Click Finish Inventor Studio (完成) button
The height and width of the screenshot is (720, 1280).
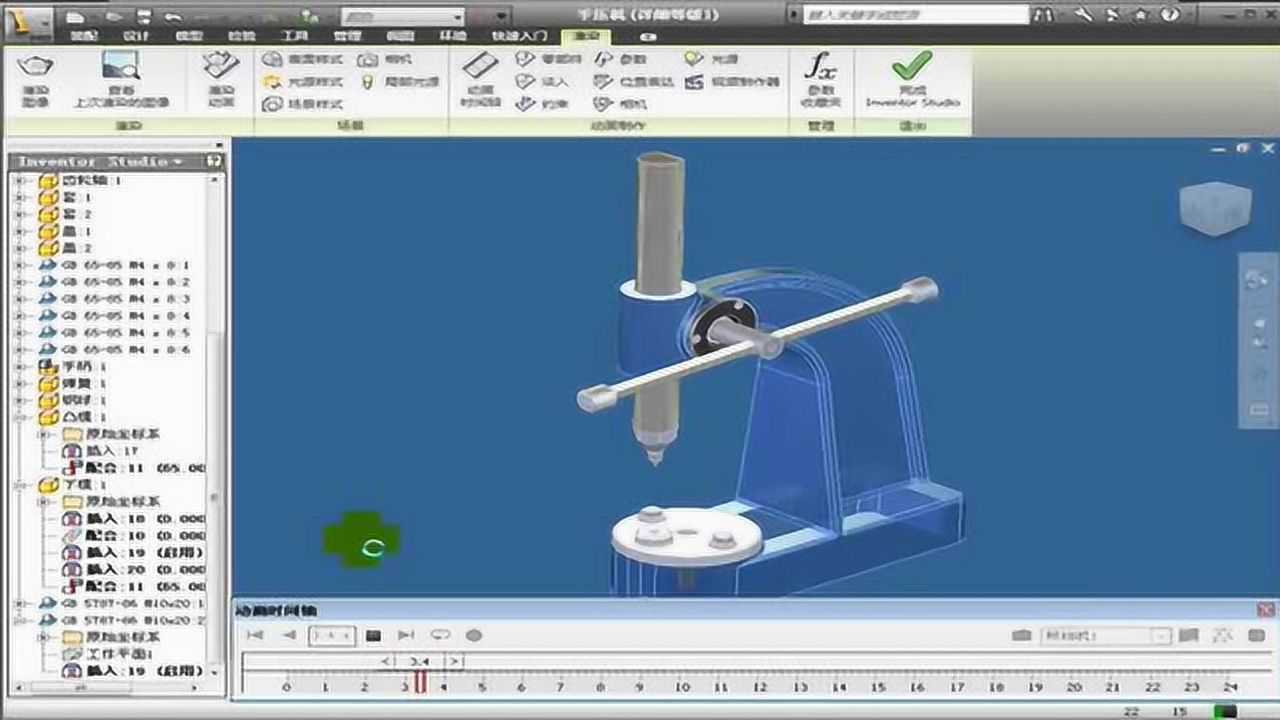[x=911, y=80]
